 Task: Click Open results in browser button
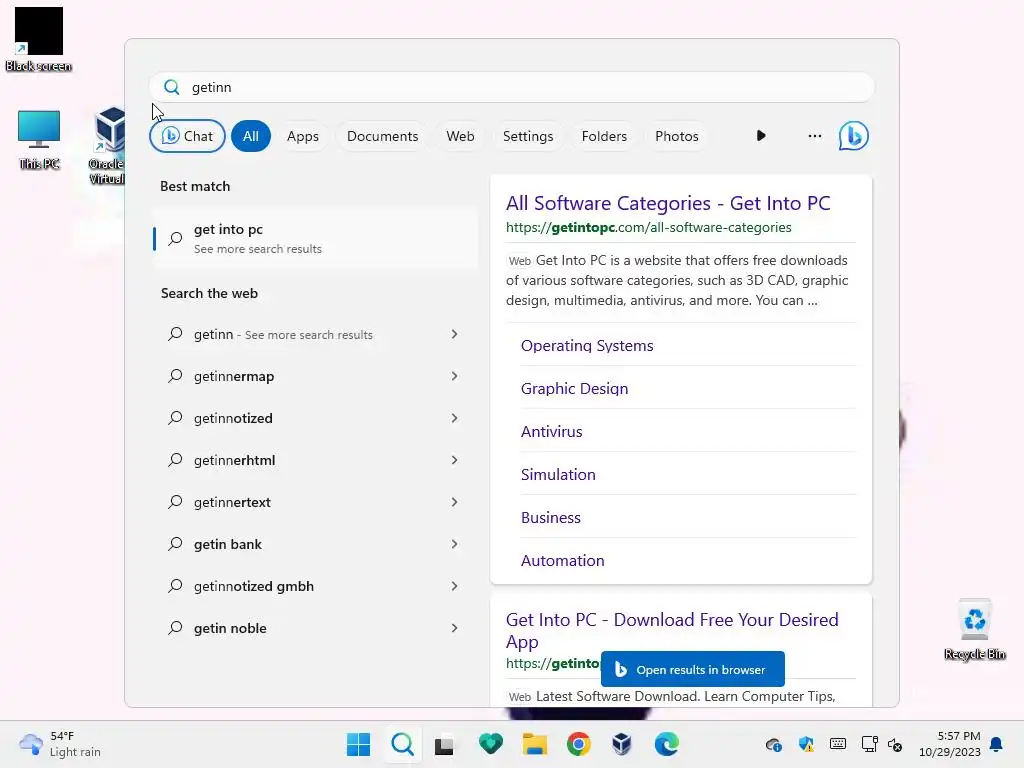(x=692, y=669)
